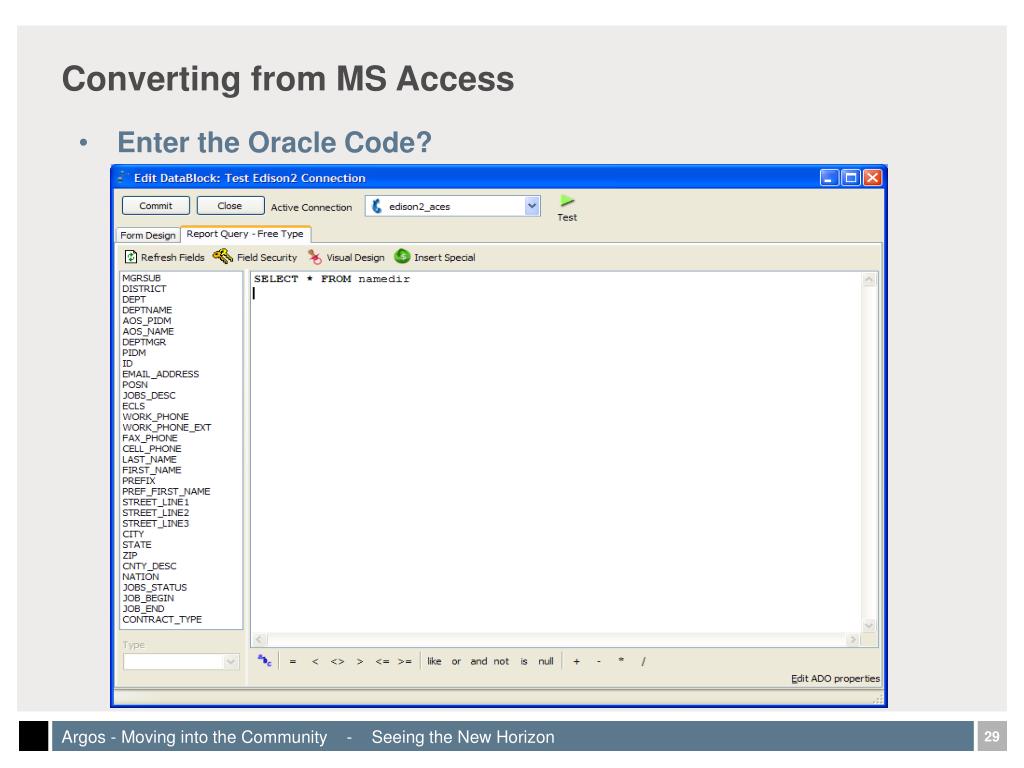Select CITY field in list
This screenshot has height=768, width=1024.
(133, 534)
